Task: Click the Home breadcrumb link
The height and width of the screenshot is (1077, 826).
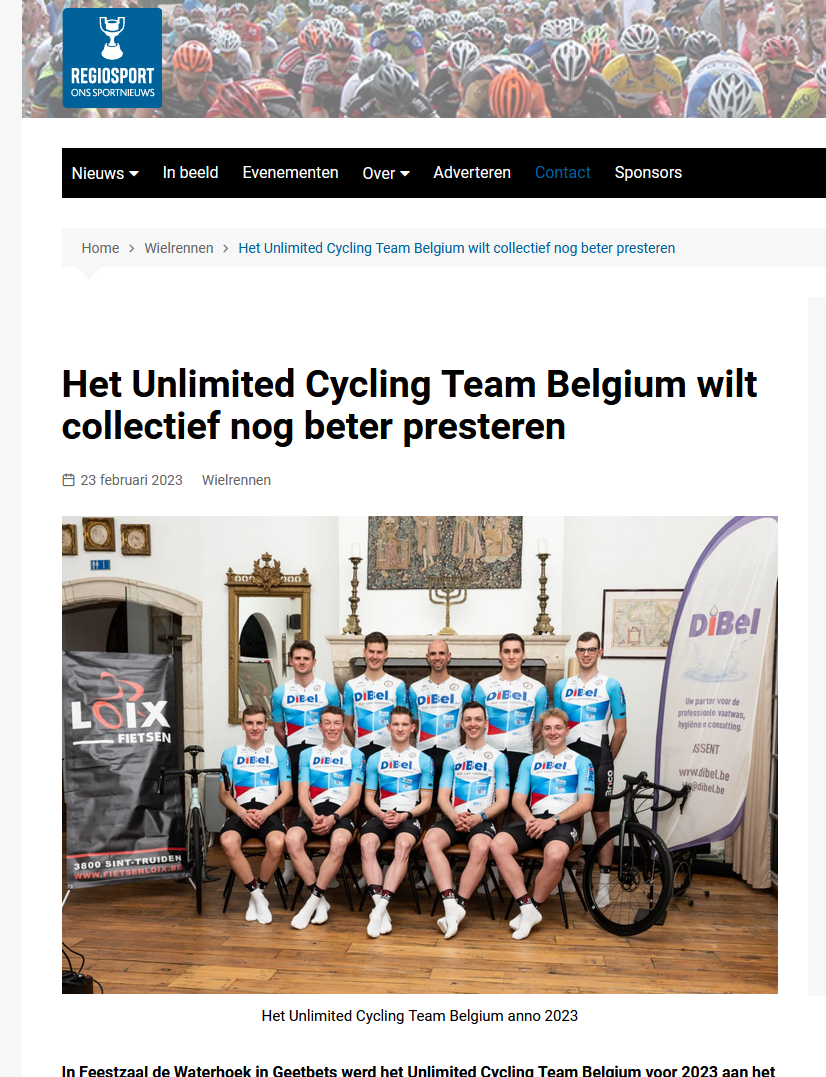Action: pos(100,248)
